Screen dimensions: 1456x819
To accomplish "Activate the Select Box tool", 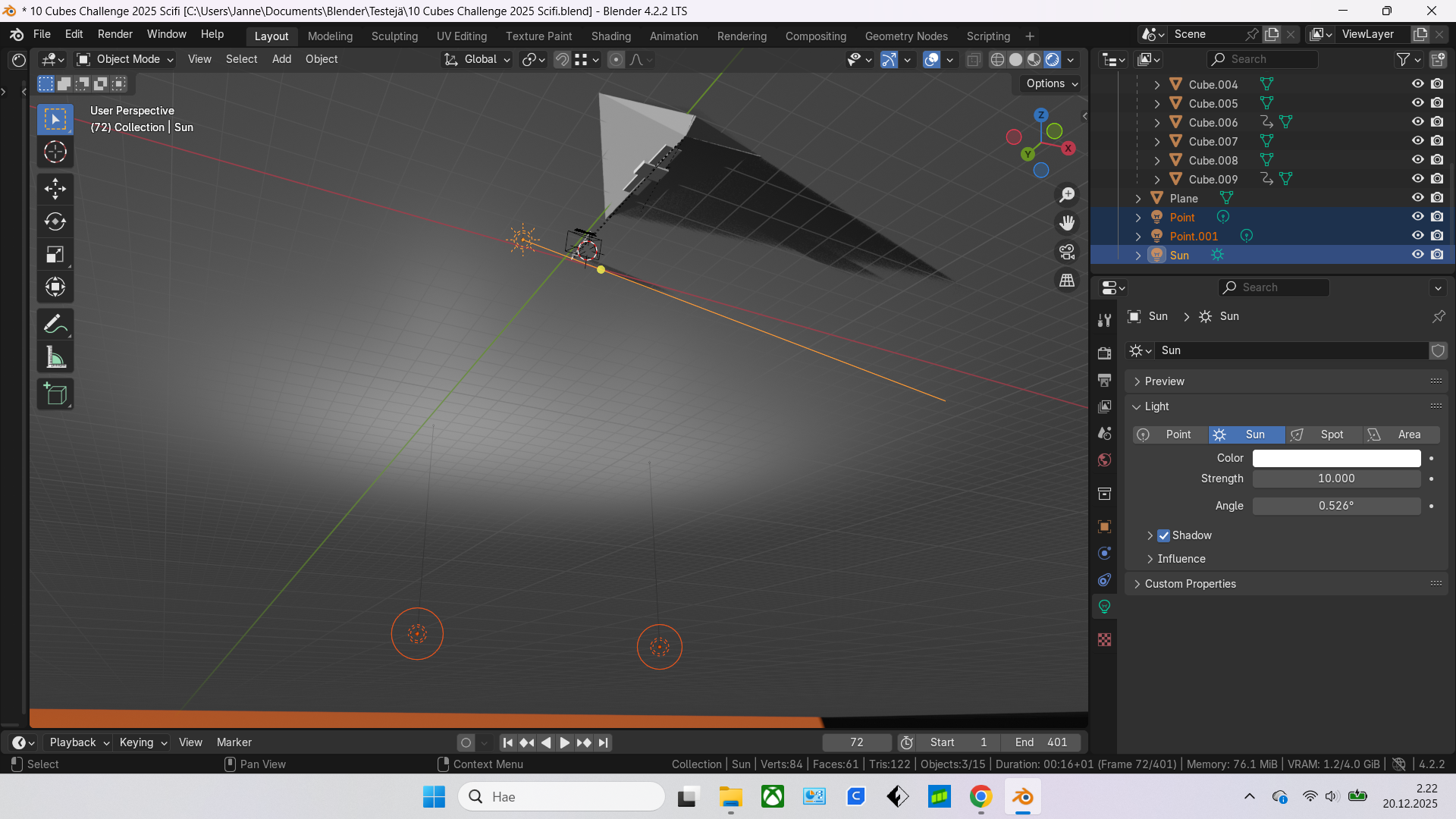I will 55,119.
